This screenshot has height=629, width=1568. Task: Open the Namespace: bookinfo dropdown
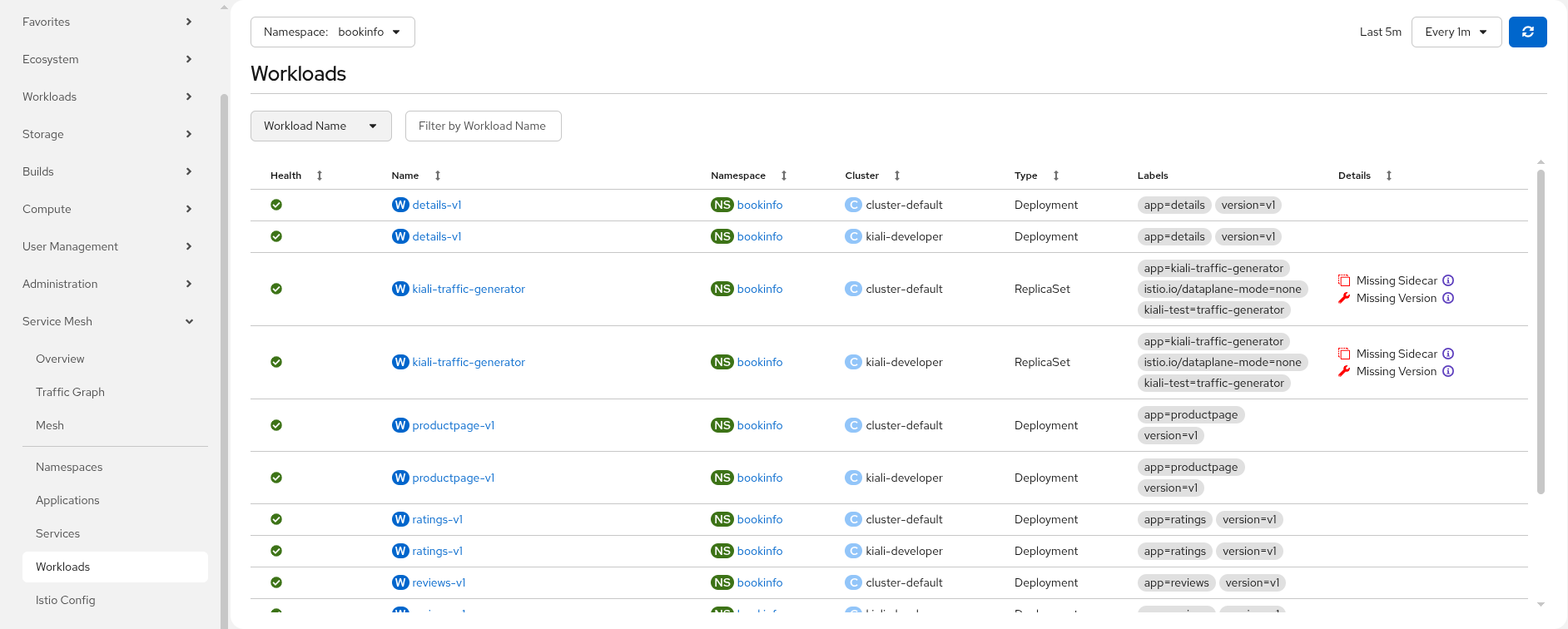coord(332,32)
